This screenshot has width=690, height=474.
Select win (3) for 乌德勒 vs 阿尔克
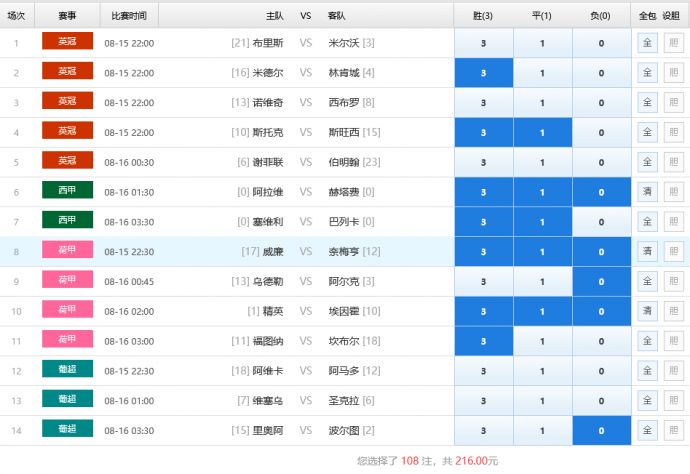tap(484, 282)
